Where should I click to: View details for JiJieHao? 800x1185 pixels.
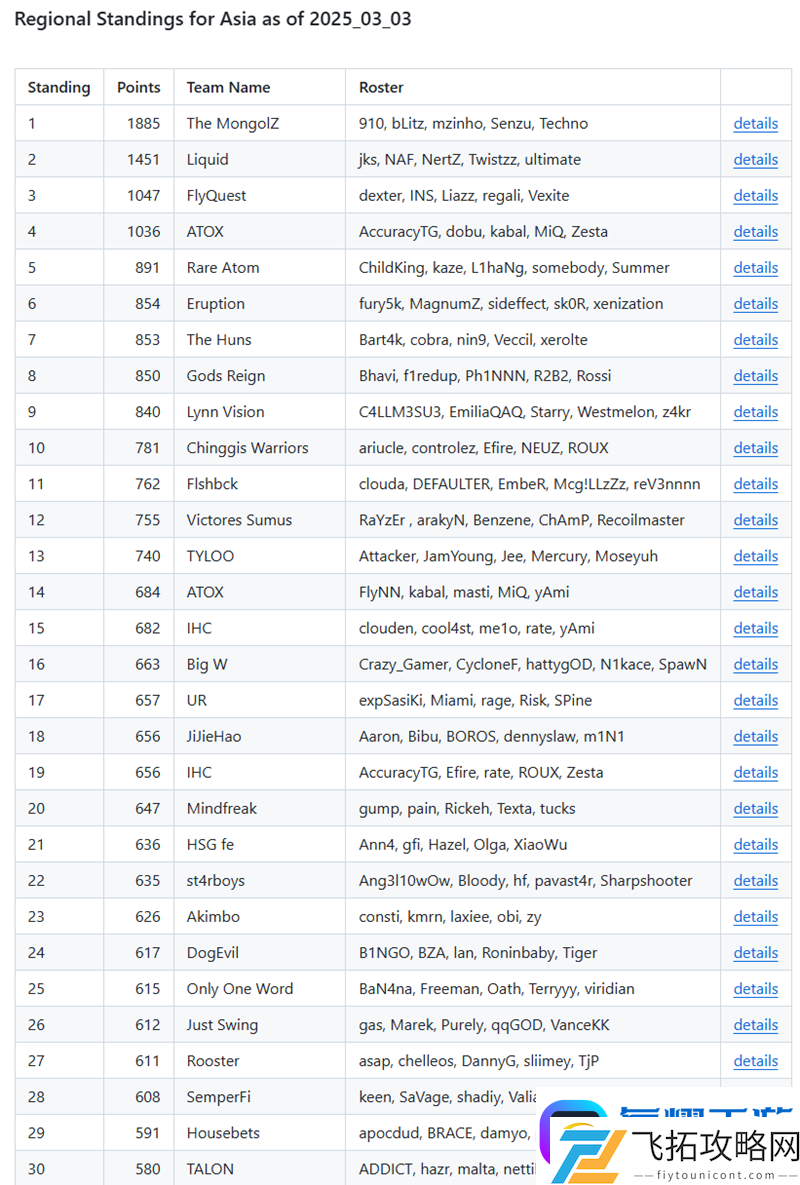click(755, 737)
